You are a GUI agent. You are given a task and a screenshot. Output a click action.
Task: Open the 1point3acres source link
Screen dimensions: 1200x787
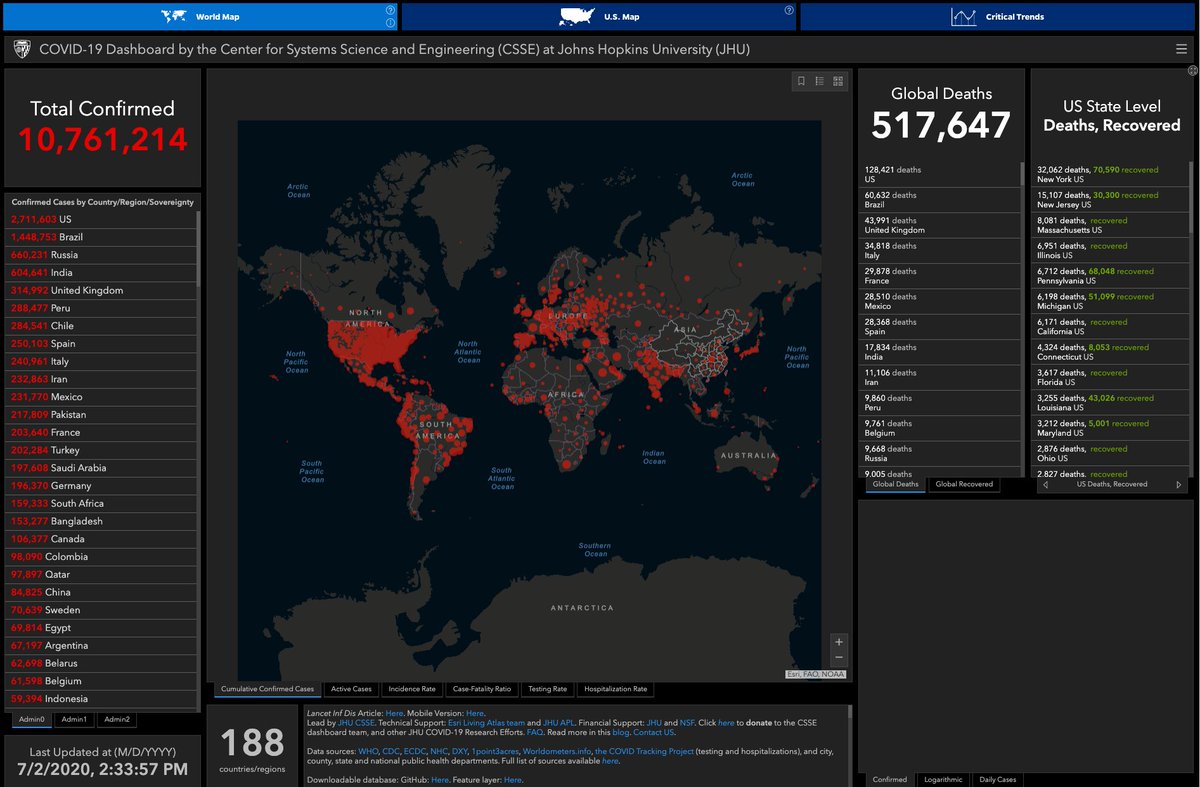pos(494,751)
